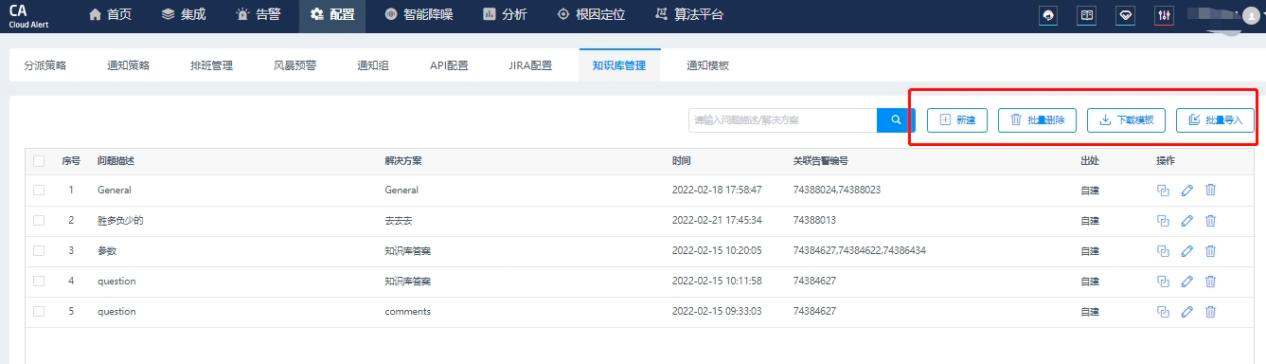This screenshot has height=364, width=1266.
Task: Delete the 参数 knowledge entry
Action: [x=1210, y=251]
